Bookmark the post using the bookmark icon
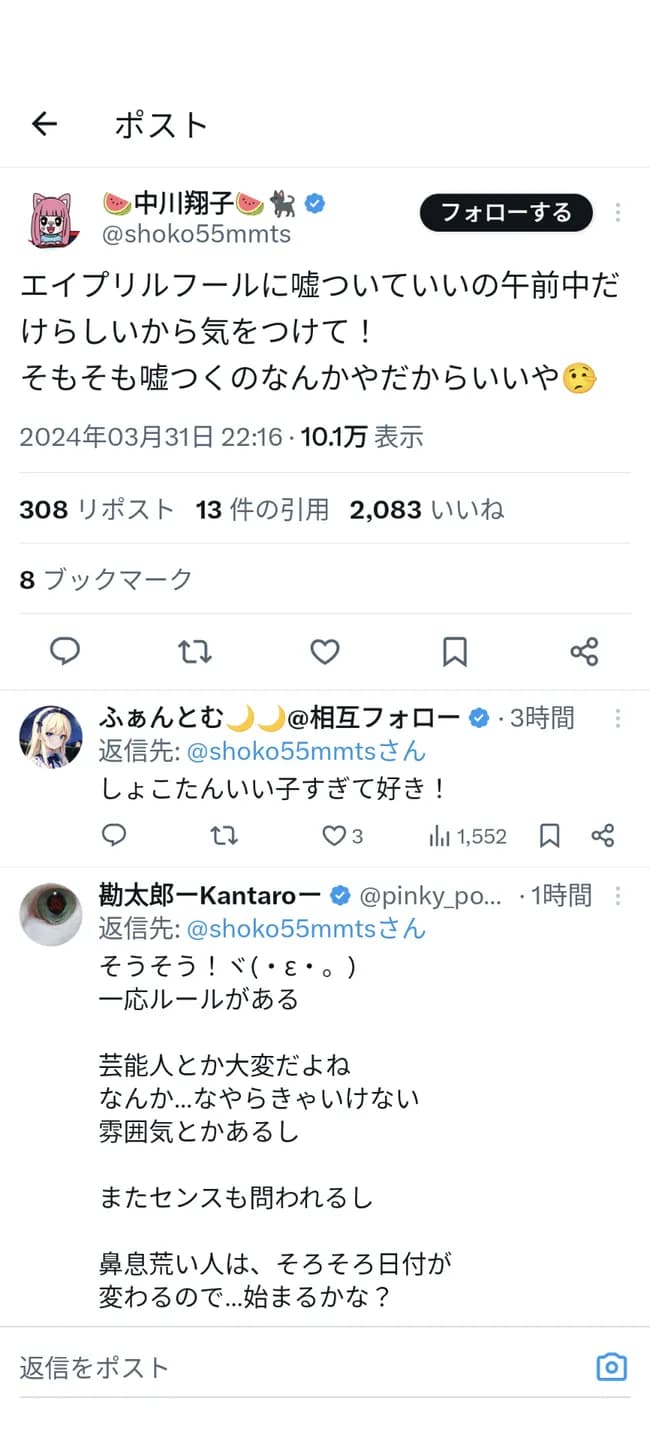This screenshot has width=650, height=1444. (454, 652)
